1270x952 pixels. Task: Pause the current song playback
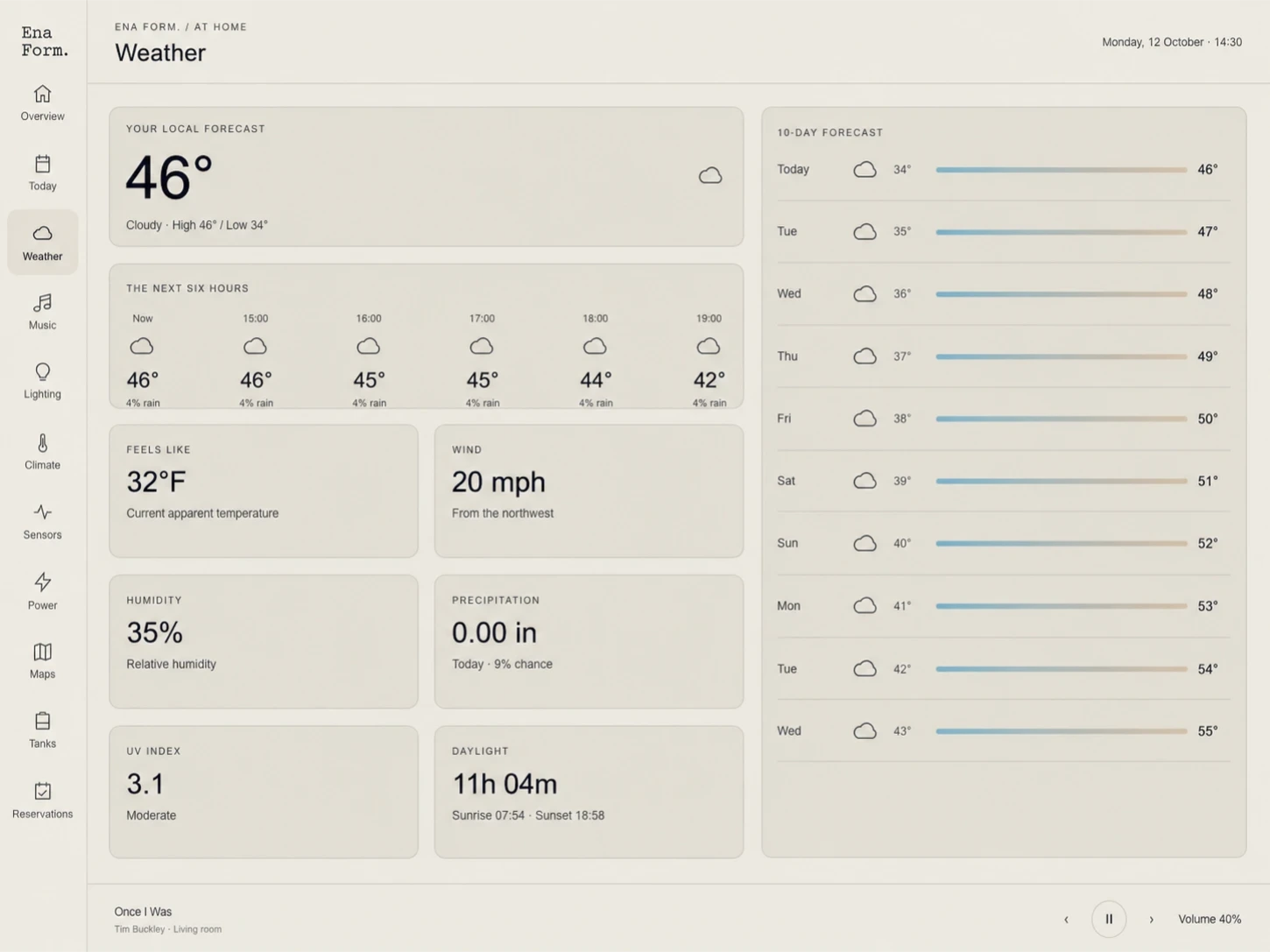click(1109, 919)
